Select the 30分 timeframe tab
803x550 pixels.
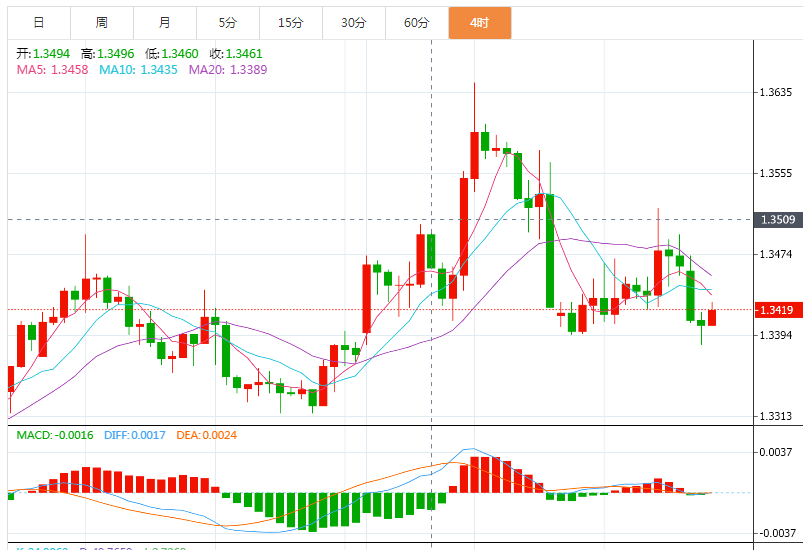click(354, 23)
